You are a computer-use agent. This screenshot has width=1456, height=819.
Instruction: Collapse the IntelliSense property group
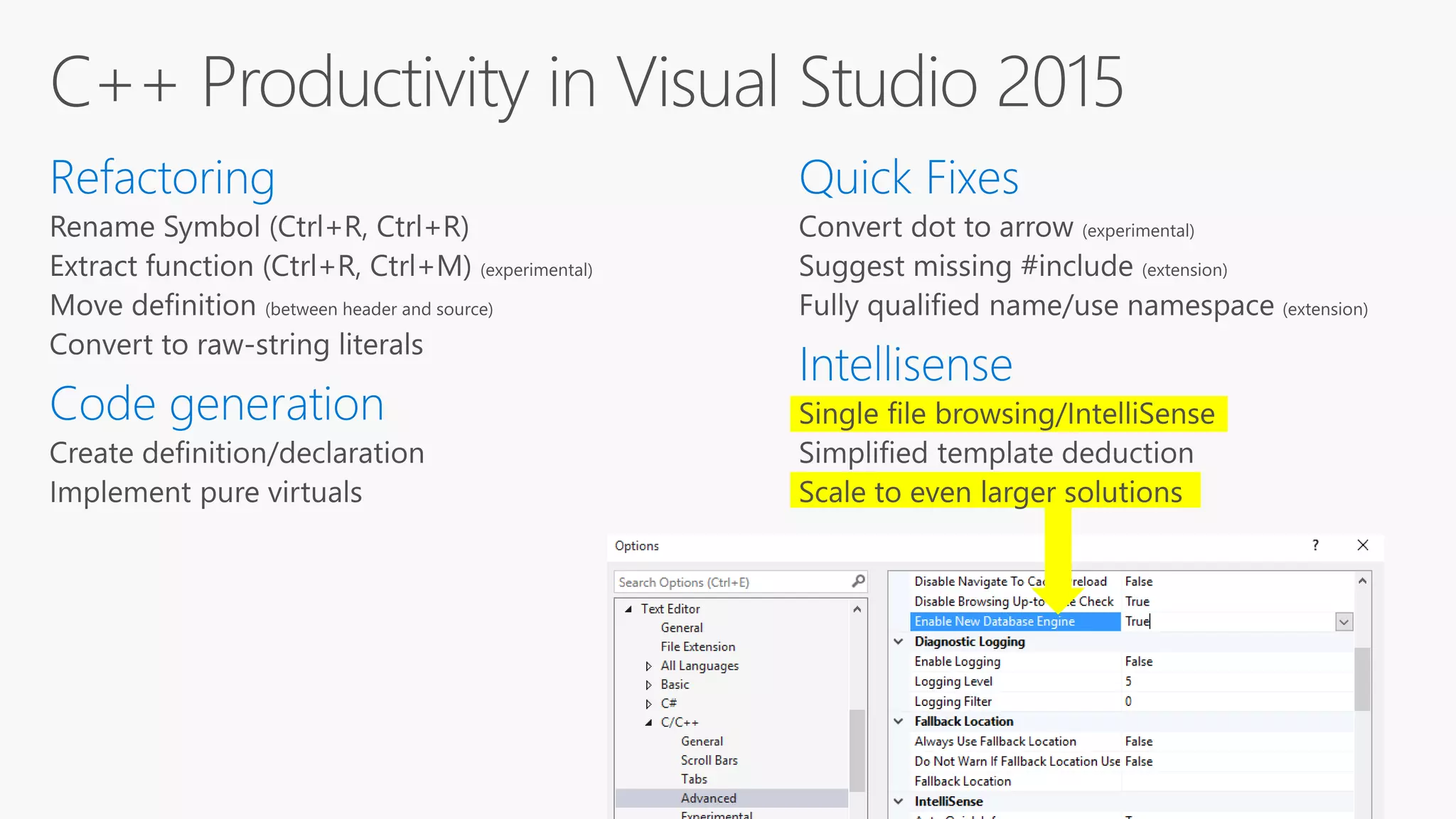click(x=899, y=801)
